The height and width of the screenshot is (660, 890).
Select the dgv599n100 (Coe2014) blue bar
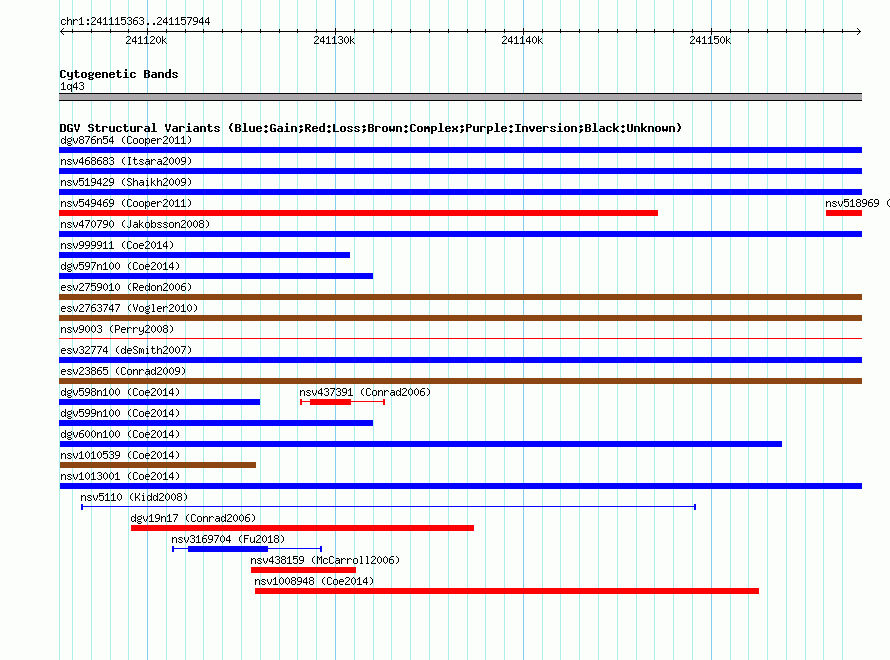tap(216, 423)
